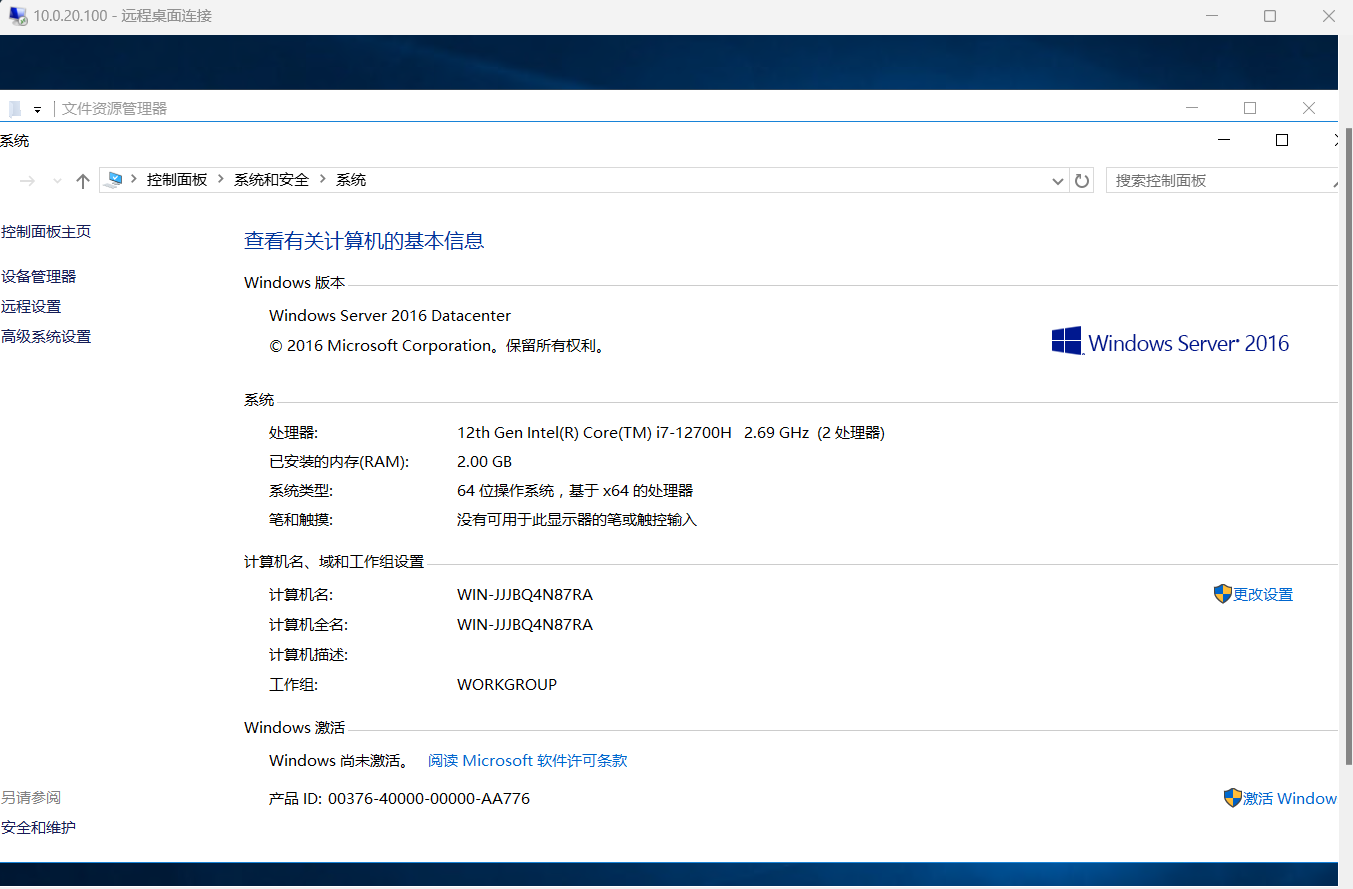Open 高级系统设置 in the sidebar
The width and height of the screenshot is (1353, 889).
46,337
